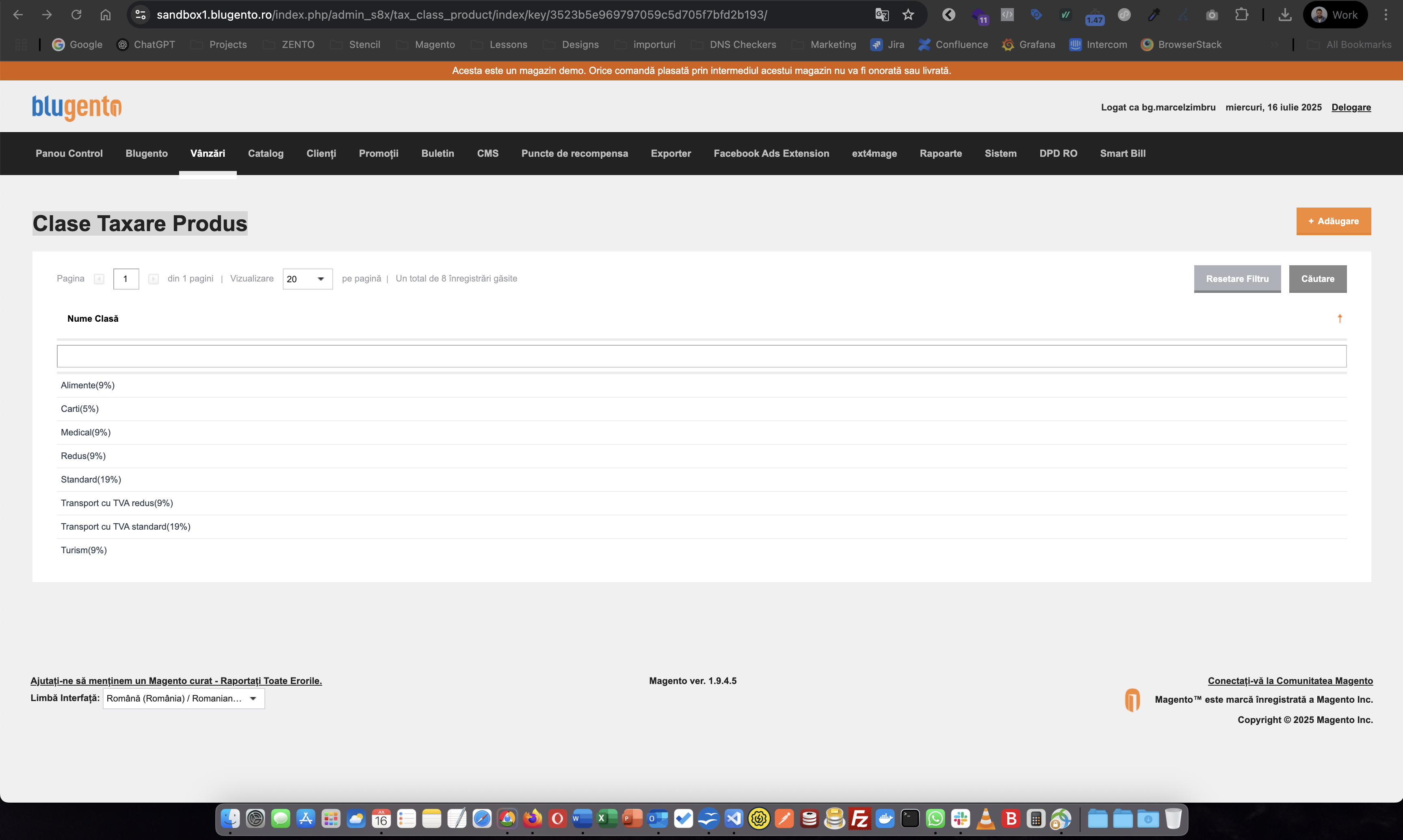Open the Sistem menu
The image size is (1403, 840).
tap(1000, 154)
